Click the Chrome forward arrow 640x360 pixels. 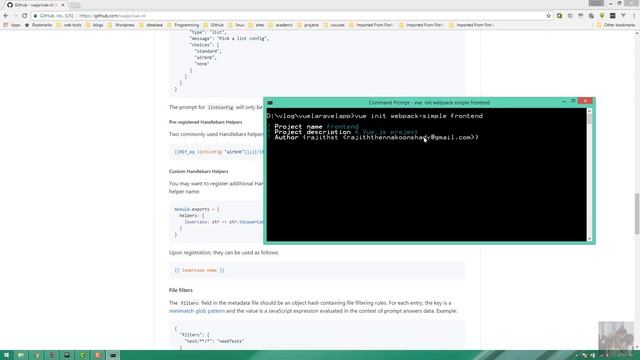[15, 16]
